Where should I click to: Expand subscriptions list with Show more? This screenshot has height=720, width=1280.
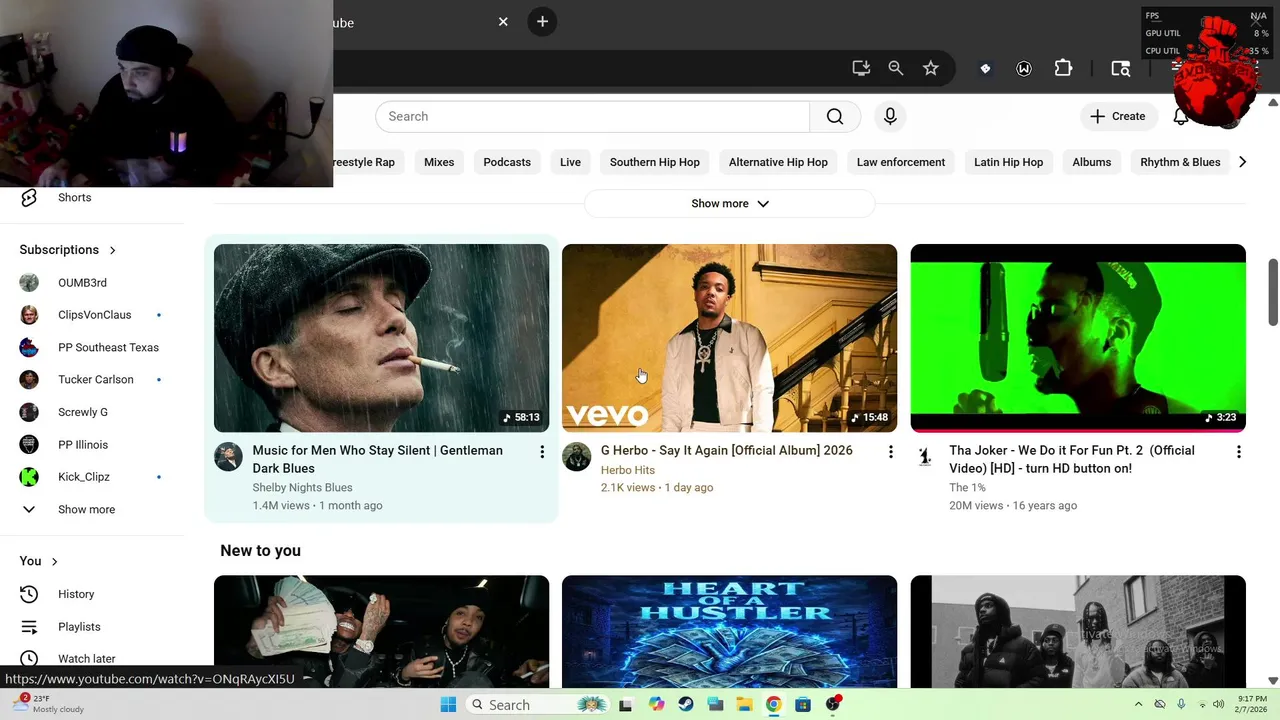click(x=86, y=510)
